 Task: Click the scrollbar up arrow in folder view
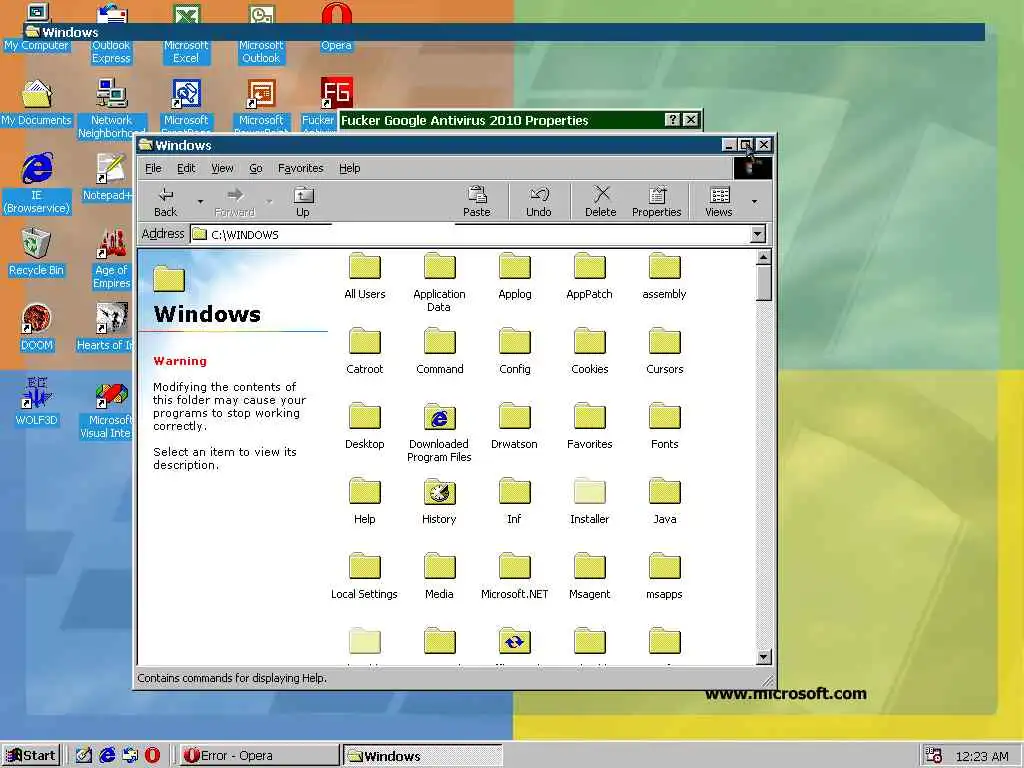(x=763, y=257)
